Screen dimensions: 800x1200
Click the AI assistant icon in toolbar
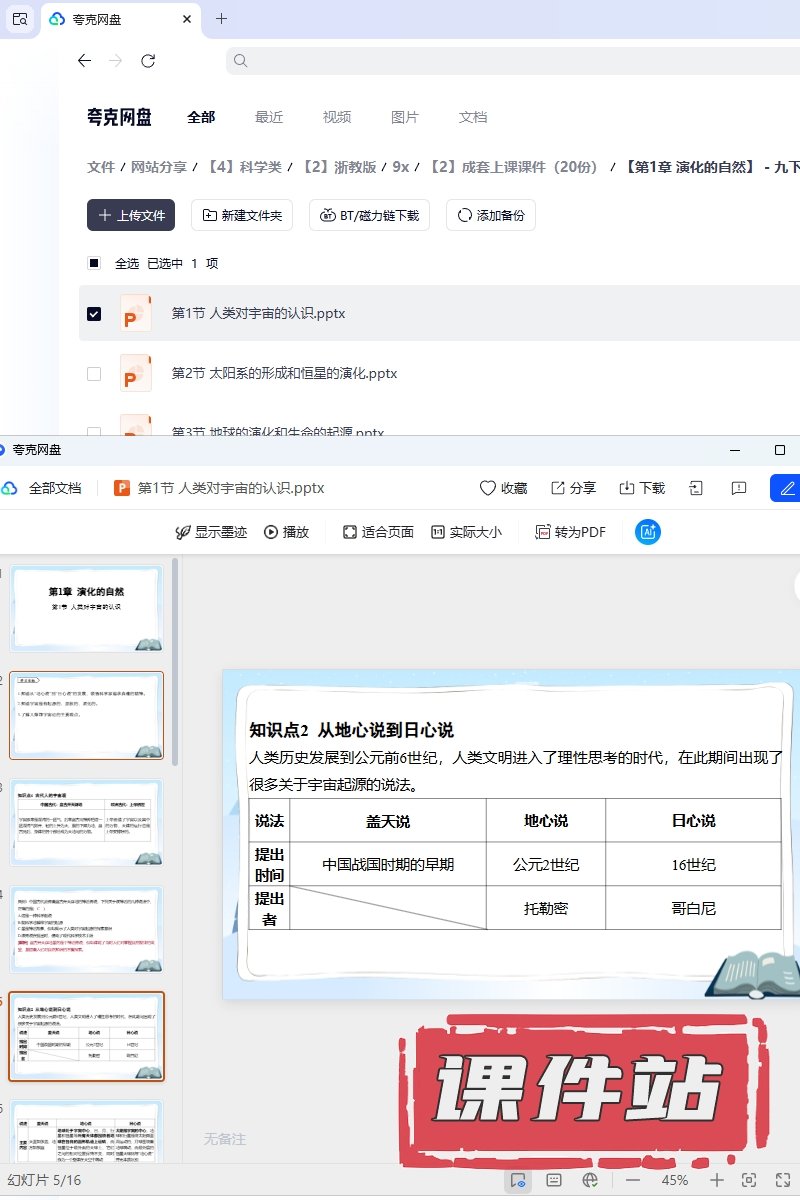648,532
